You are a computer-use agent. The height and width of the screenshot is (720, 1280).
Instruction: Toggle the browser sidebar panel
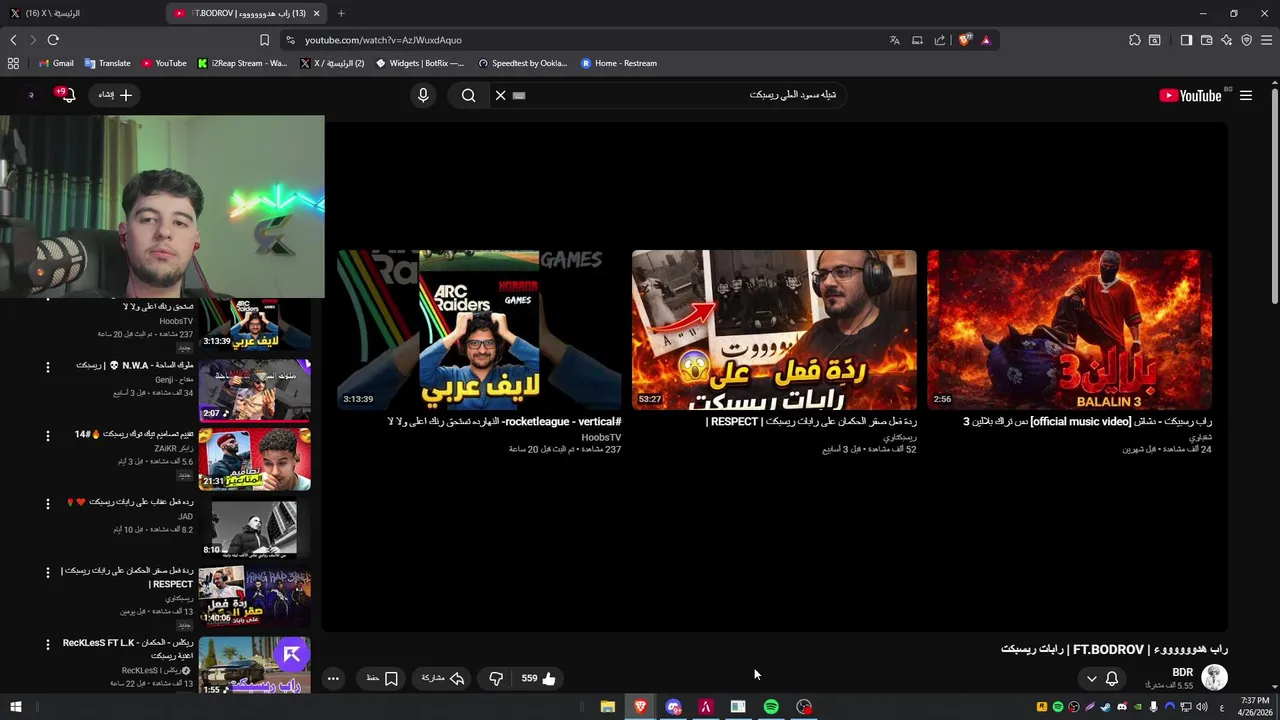pyautogui.click(x=1186, y=40)
